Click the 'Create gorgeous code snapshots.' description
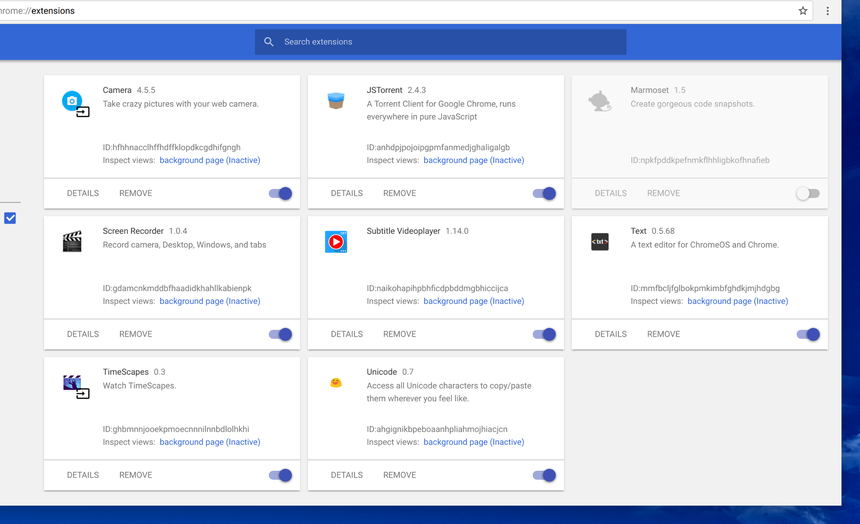This screenshot has height=524, width=860. tap(692, 104)
